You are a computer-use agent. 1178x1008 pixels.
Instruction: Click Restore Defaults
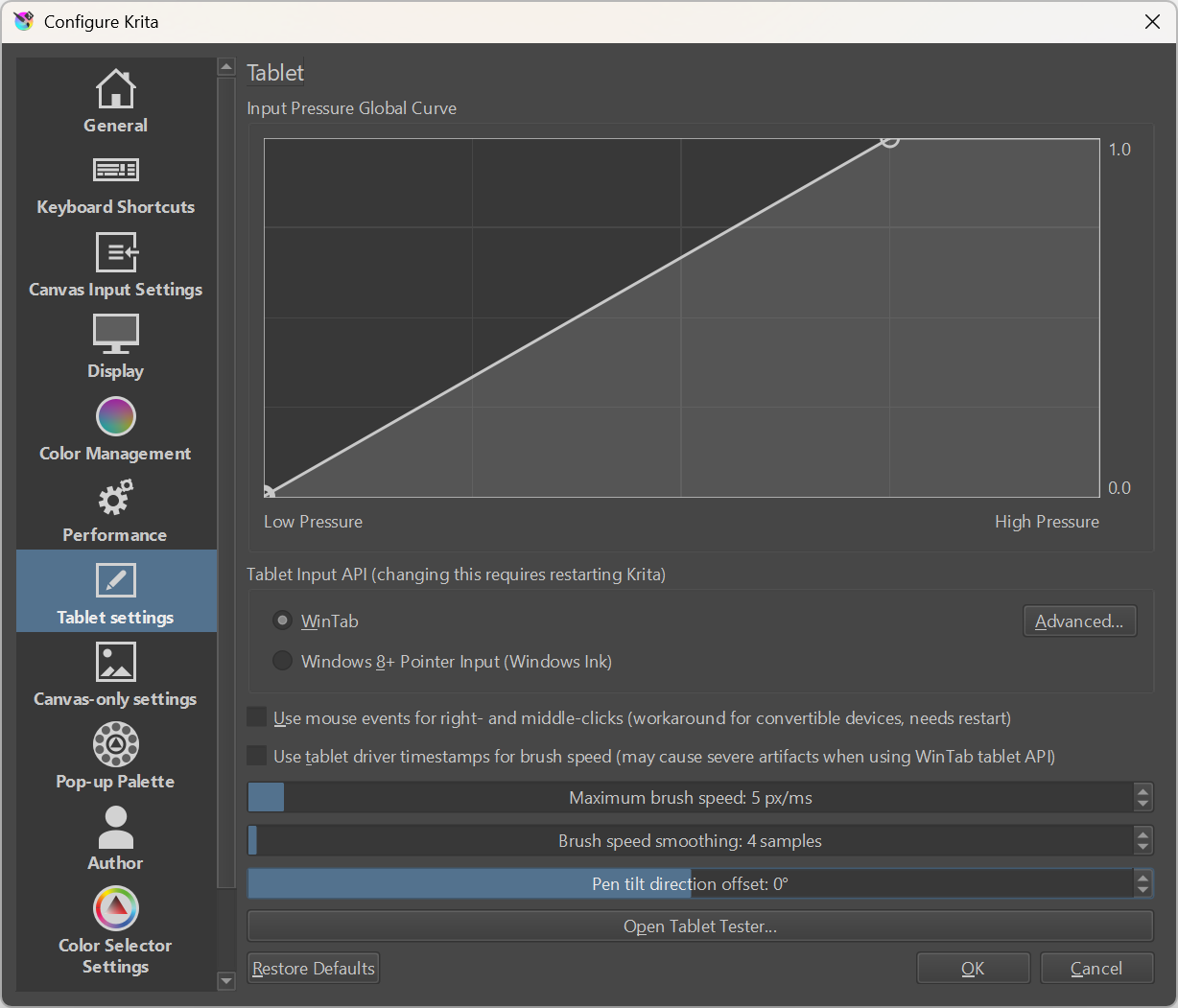click(x=314, y=969)
